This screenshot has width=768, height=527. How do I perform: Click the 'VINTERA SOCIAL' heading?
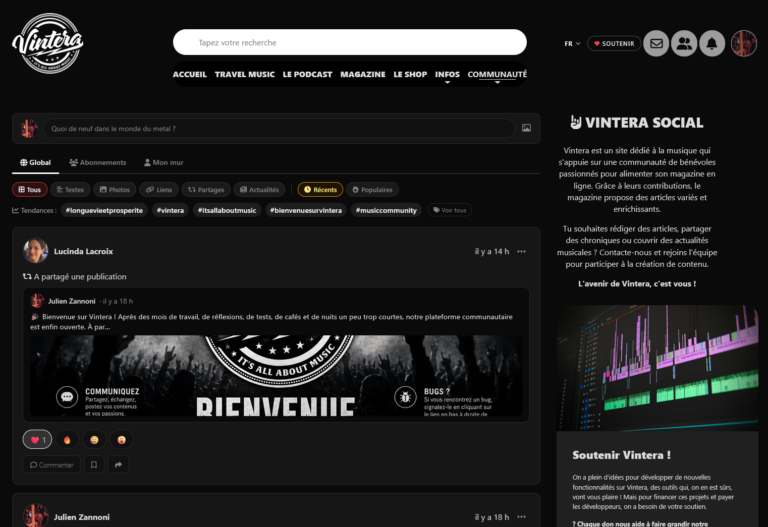(637, 122)
